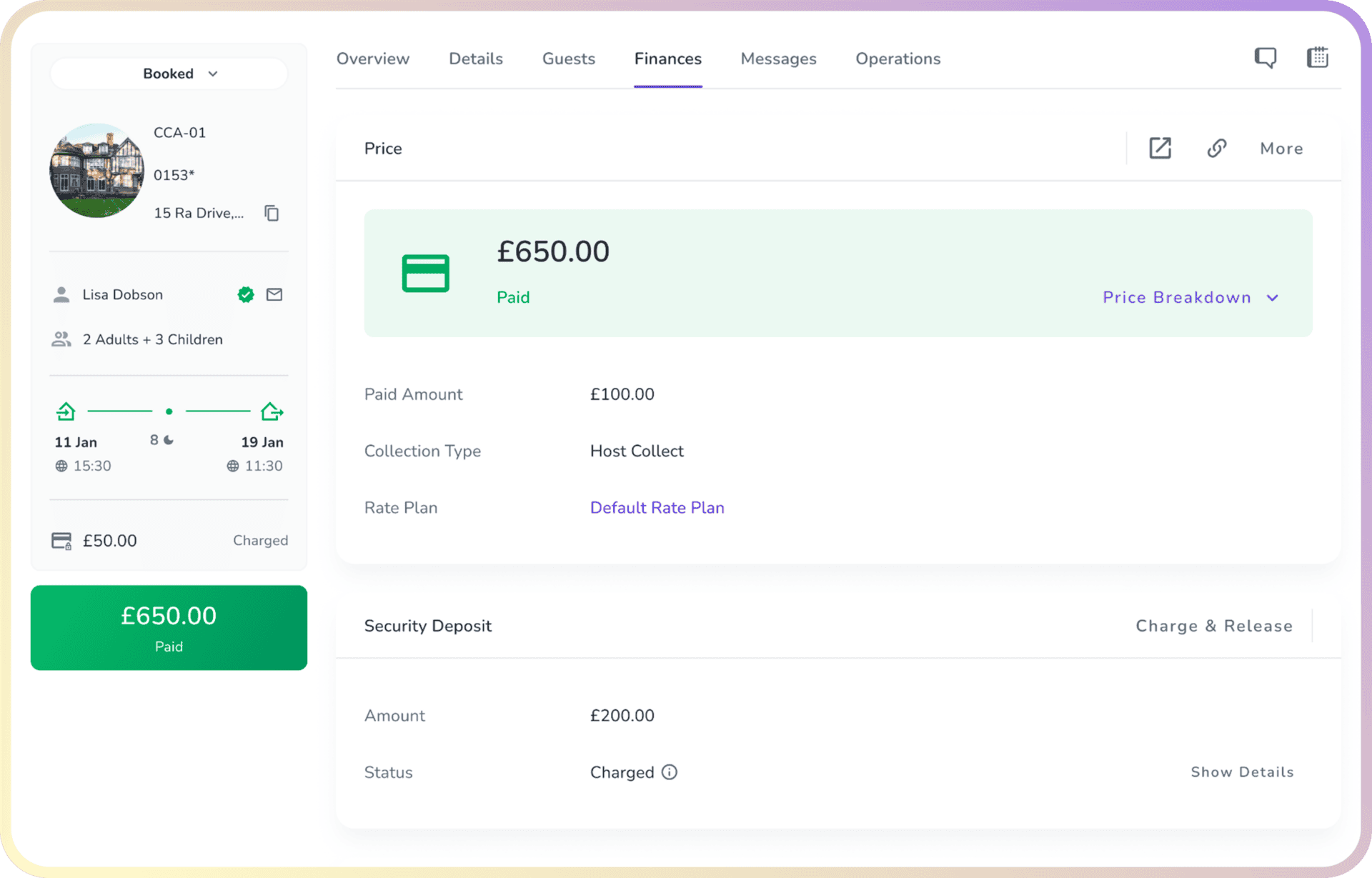Screen dimensions: 1372x878
Task: Click the envelope icon beside Lisa Dobson
Action: click(274, 294)
